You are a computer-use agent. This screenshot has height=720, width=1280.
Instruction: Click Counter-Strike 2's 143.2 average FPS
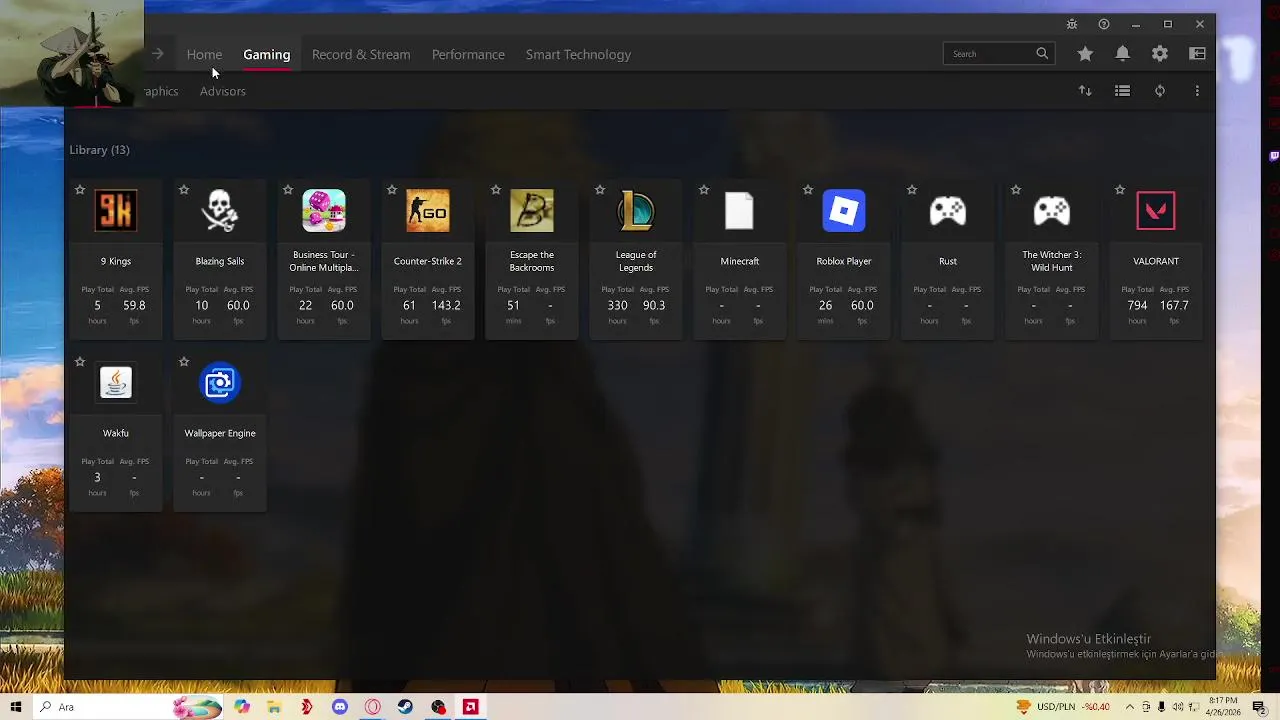tap(446, 305)
